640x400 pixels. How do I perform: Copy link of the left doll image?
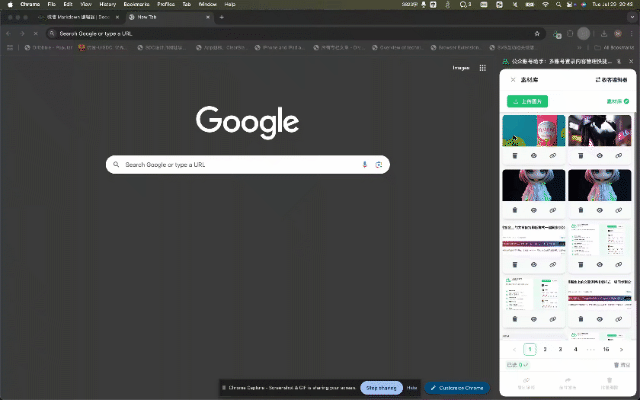(553, 210)
